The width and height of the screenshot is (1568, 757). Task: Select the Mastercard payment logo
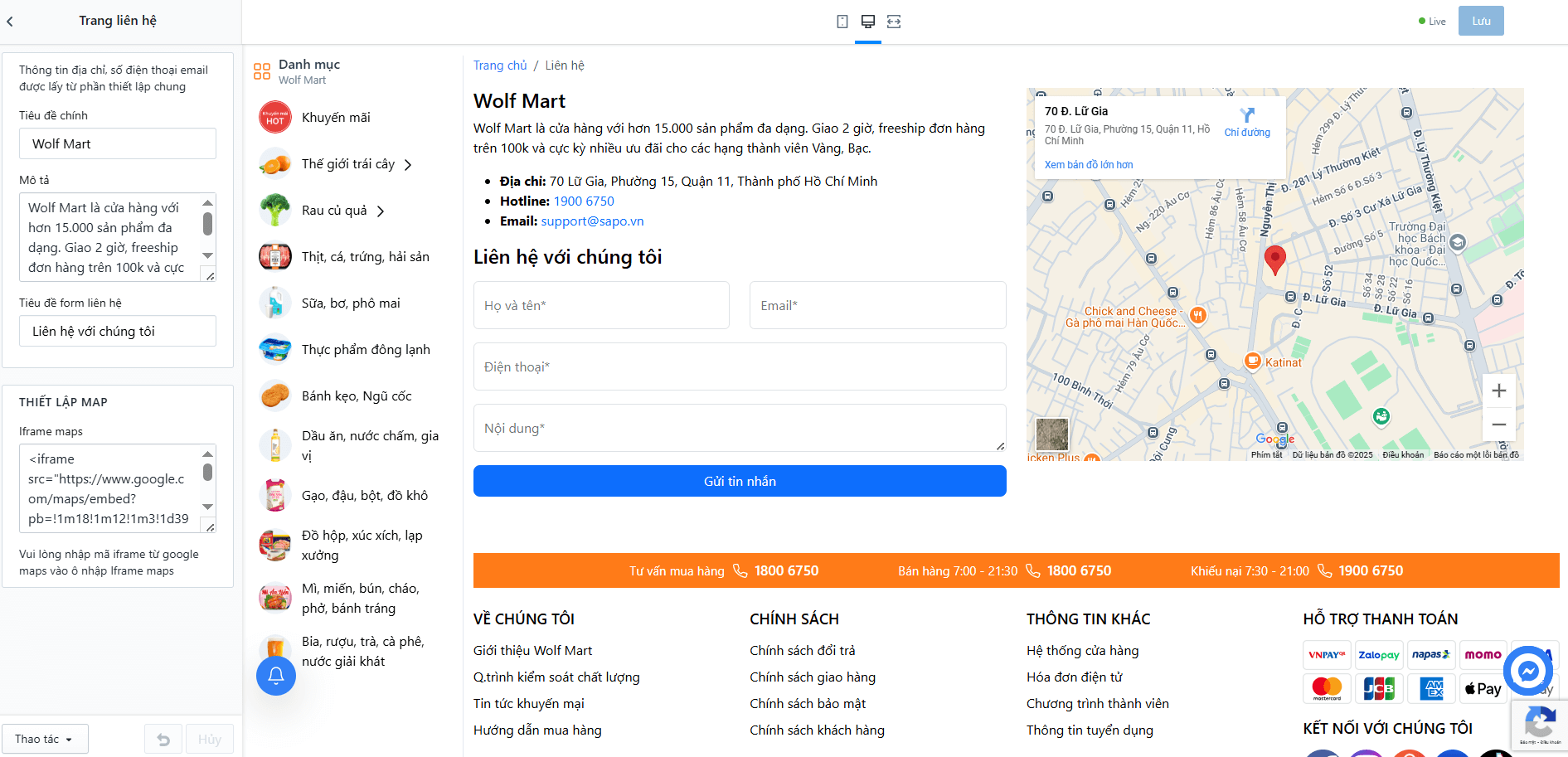(x=1327, y=688)
